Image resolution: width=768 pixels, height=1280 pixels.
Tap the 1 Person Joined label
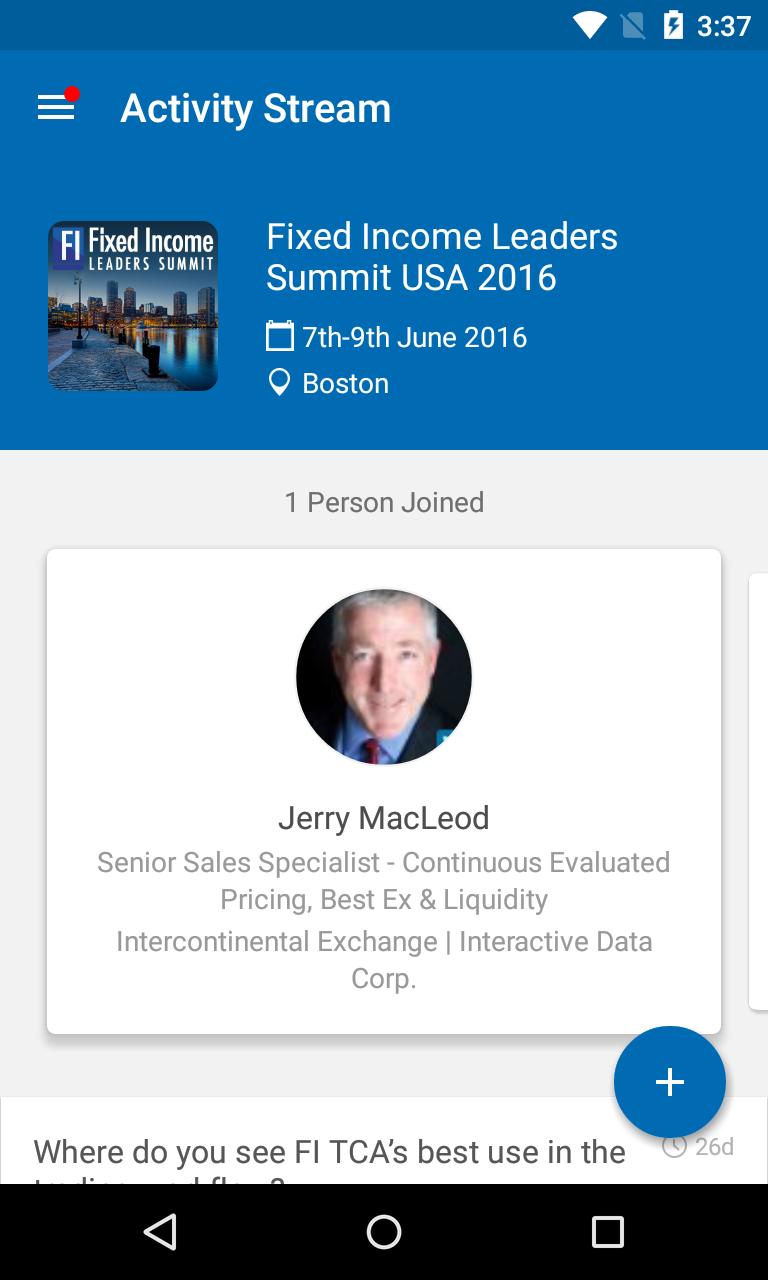tap(384, 502)
